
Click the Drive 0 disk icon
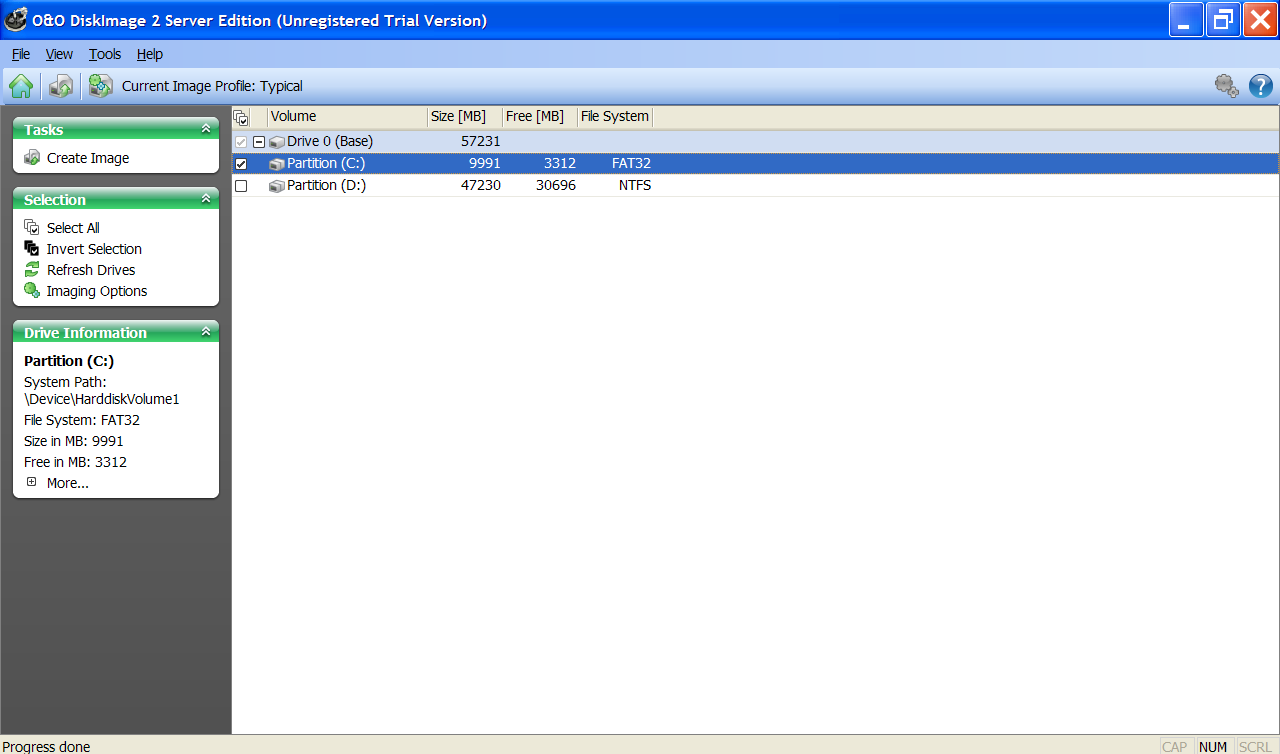click(x=277, y=142)
